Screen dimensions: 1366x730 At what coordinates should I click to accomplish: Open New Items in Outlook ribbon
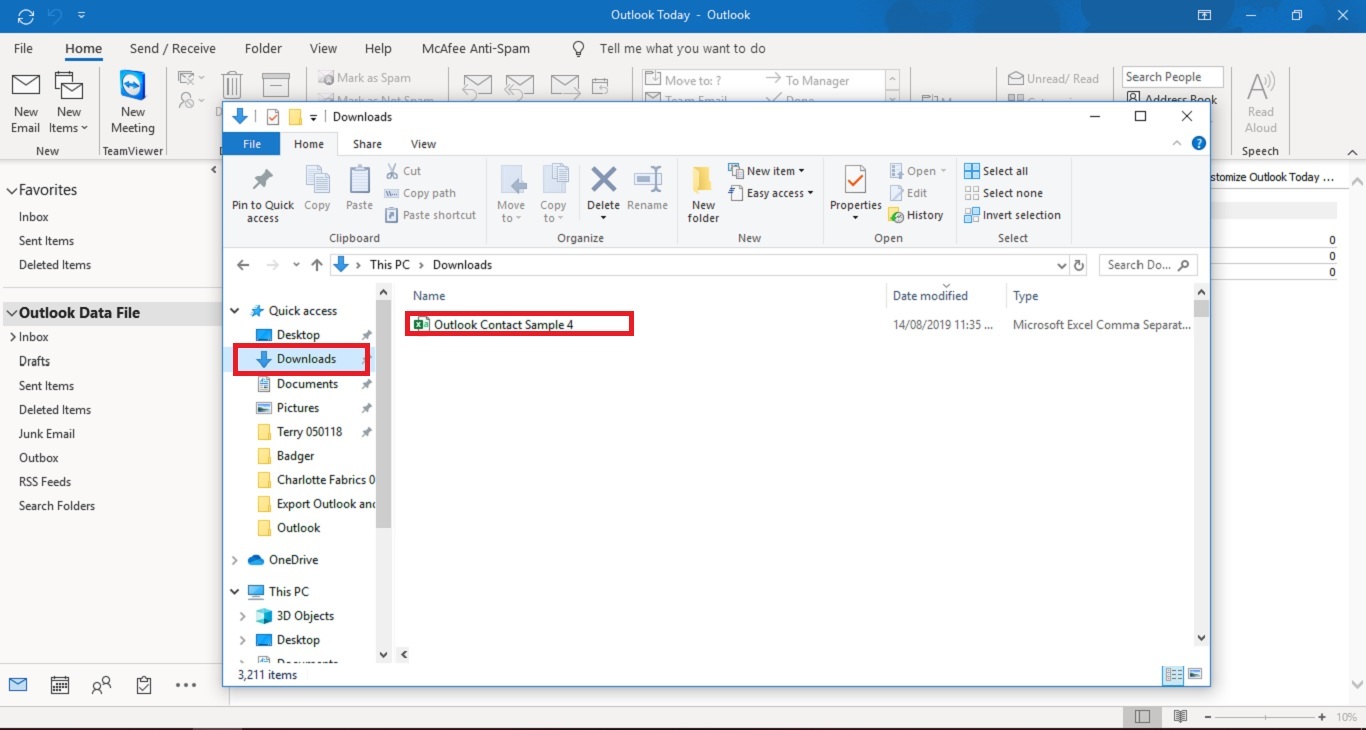tap(69, 102)
